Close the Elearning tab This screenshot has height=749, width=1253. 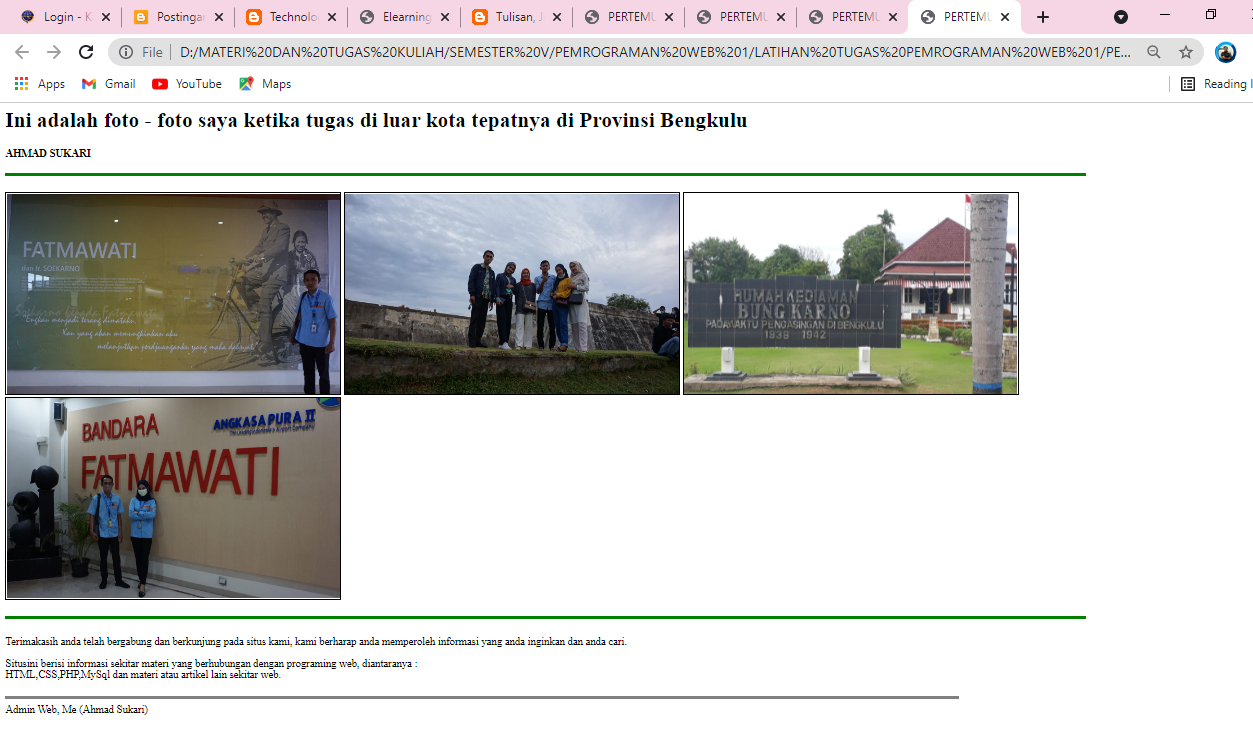coord(445,17)
